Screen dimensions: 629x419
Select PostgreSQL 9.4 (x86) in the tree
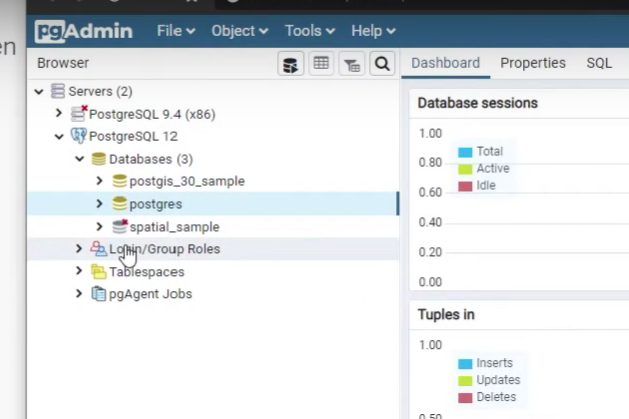pos(152,115)
